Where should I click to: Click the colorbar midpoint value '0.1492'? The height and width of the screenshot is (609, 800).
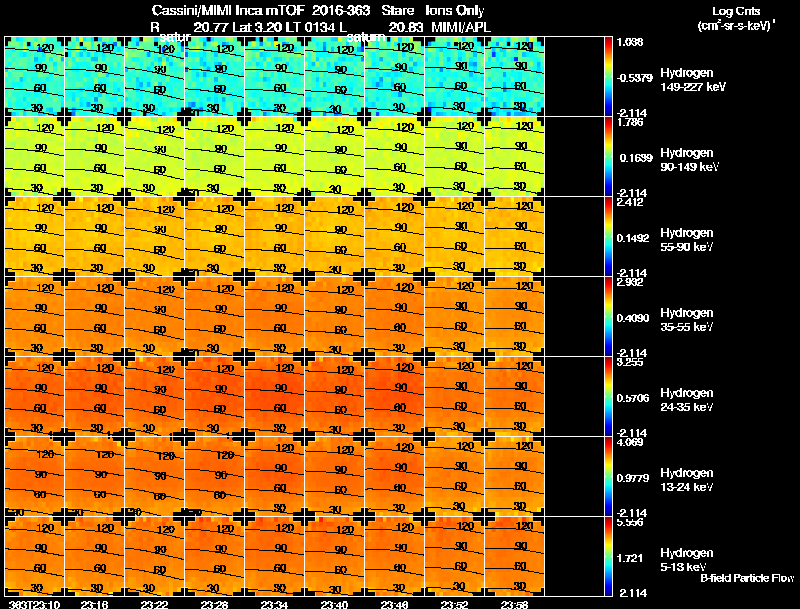pos(633,238)
